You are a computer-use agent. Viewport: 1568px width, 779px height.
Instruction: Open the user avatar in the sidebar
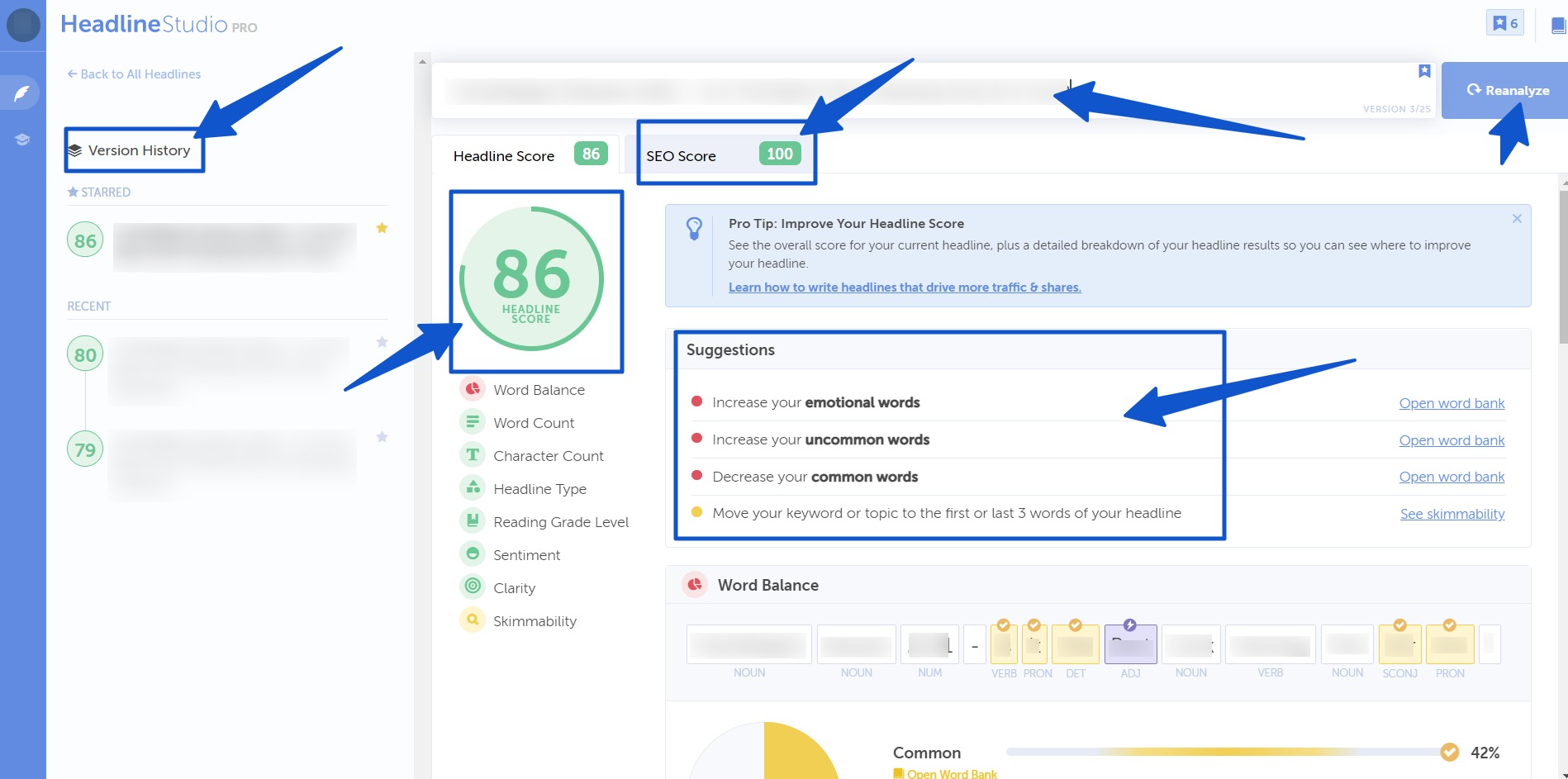pyautogui.click(x=23, y=25)
